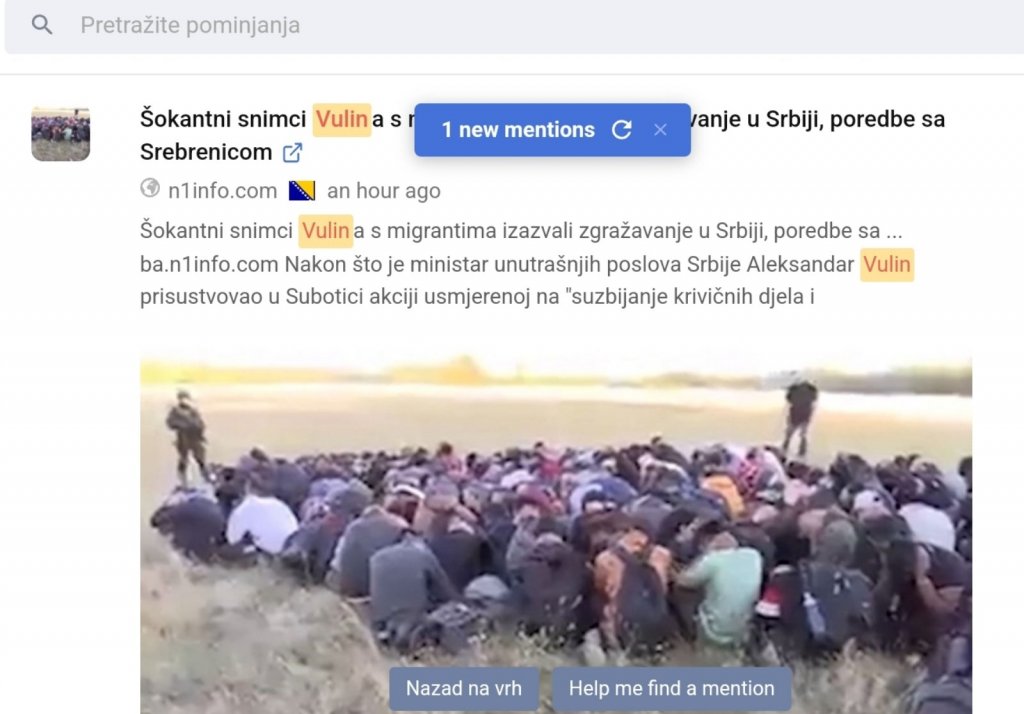
Task: Open the n1info.com source link
Action: point(223,191)
